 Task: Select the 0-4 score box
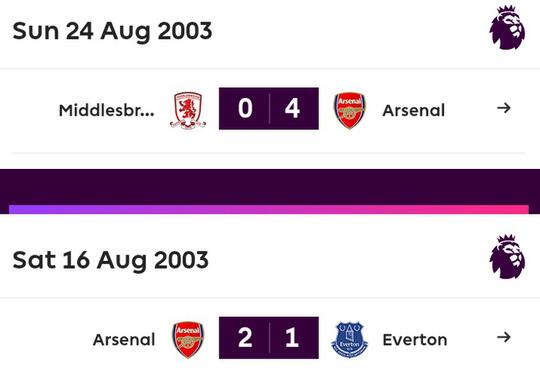click(269, 109)
